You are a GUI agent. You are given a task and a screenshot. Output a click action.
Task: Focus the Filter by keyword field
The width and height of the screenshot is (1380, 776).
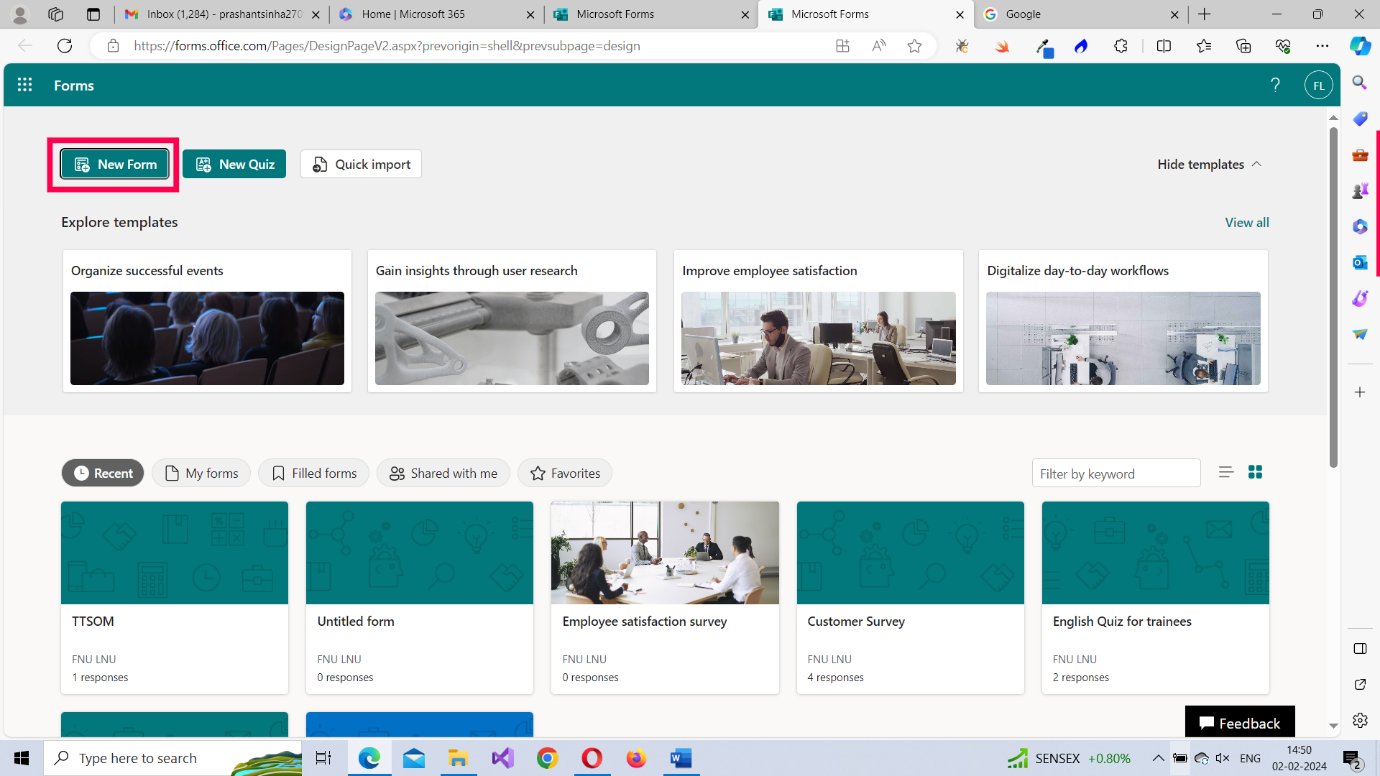coord(1116,473)
